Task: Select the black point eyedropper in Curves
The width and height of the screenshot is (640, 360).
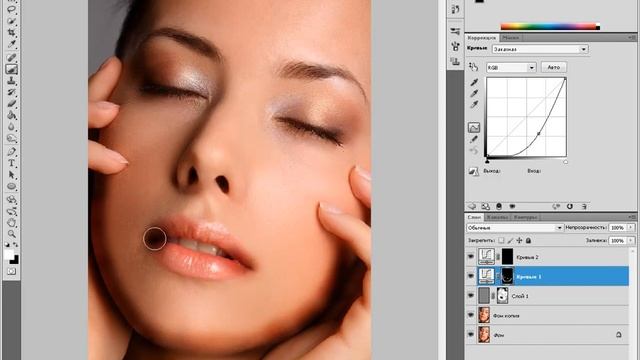Action: (x=474, y=82)
